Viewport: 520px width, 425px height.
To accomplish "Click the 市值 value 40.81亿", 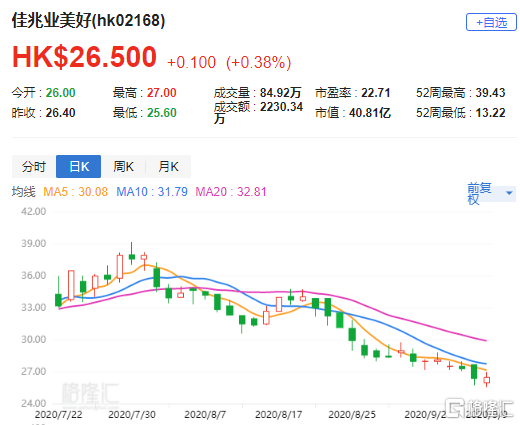I will point(370,113).
